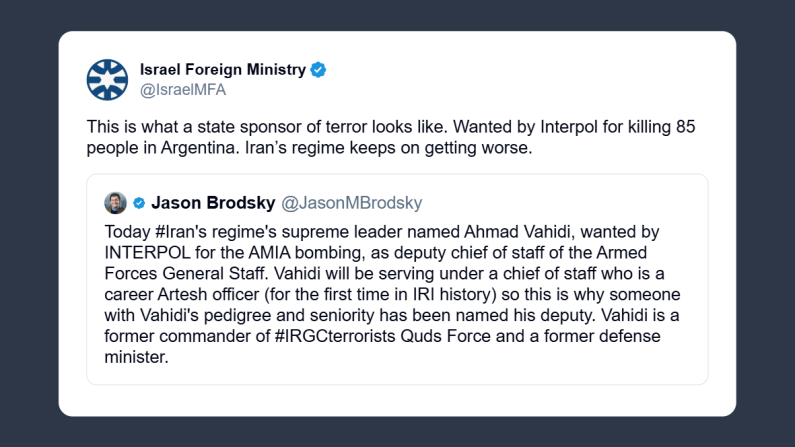Click verified badge next to Jason Brodsky
This screenshot has height=447, width=795.
point(139,203)
